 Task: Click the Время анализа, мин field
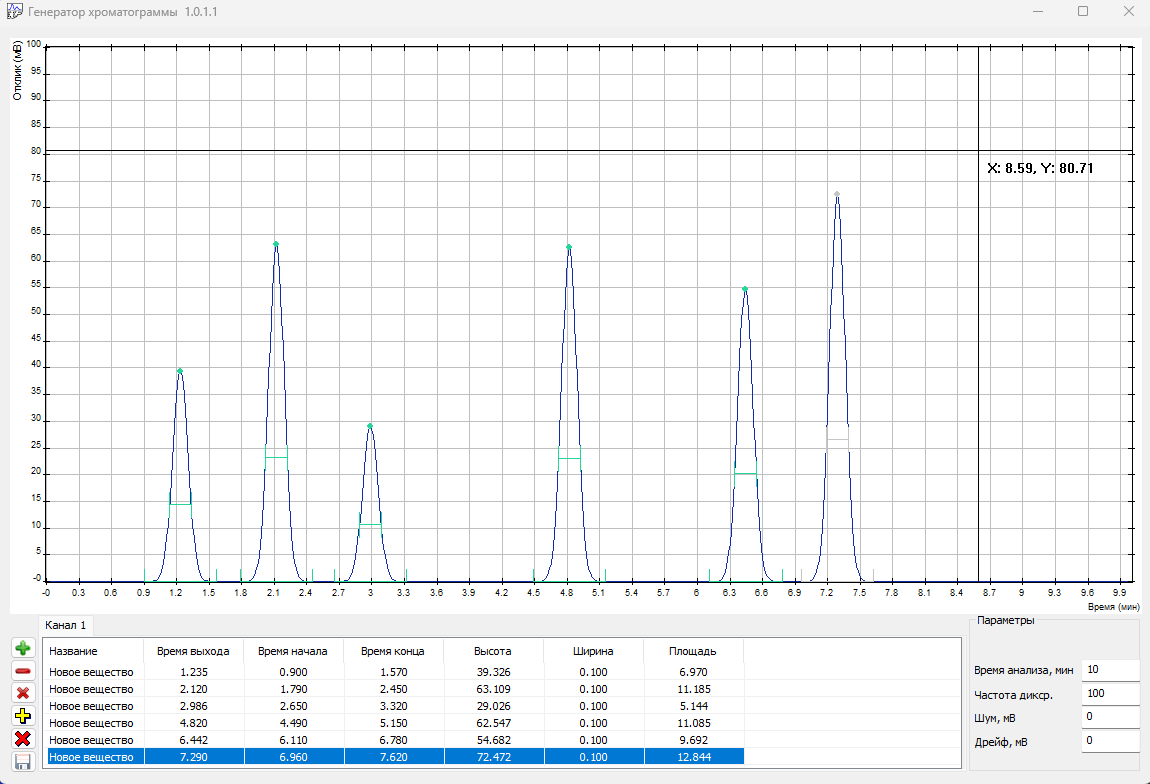[1110, 670]
